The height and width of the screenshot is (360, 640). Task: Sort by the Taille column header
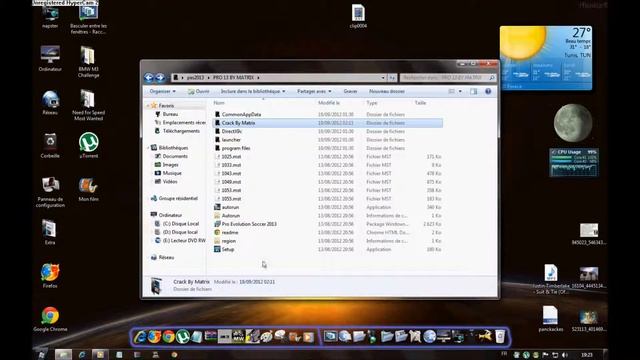(x=420, y=103)
